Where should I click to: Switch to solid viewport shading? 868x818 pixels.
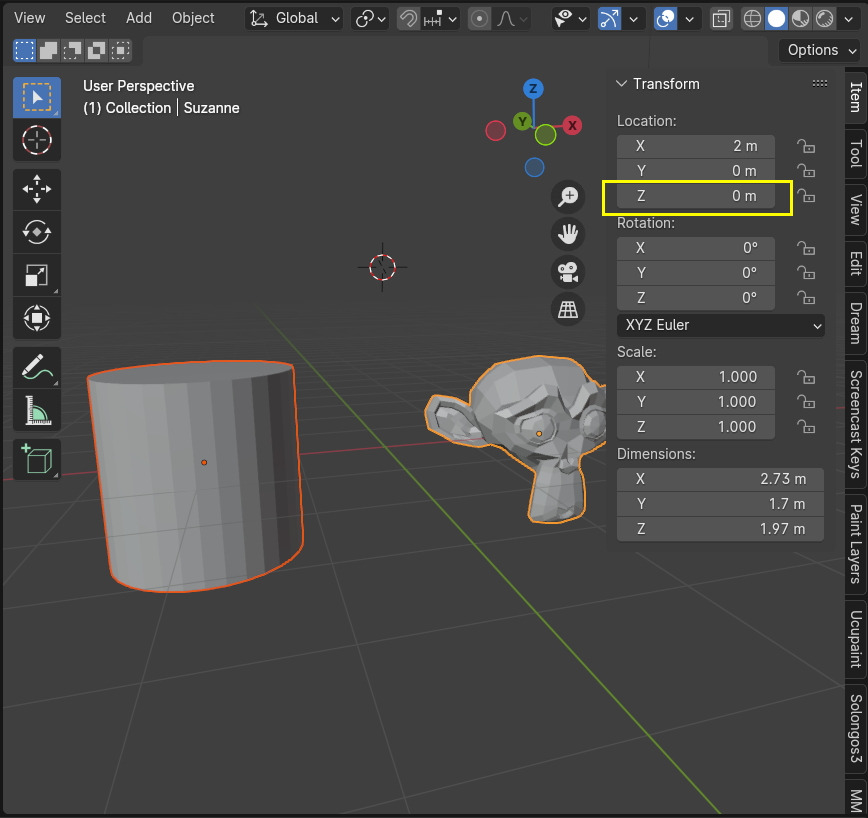click(x=776, y=19)
